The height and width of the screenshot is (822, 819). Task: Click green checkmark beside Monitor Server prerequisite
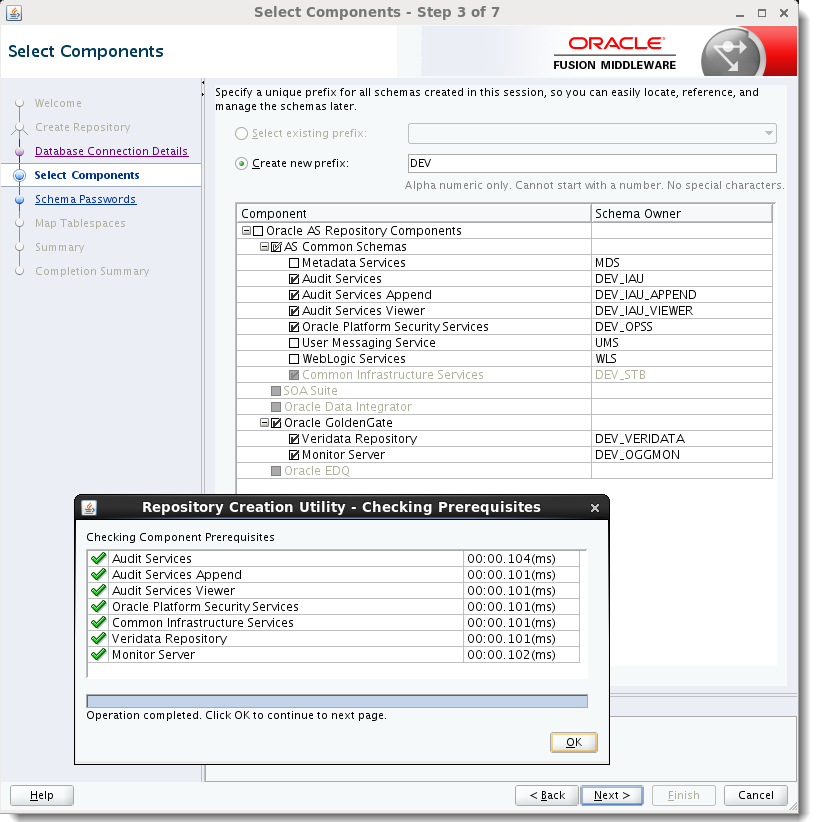pyautogui.click(x=99, y=654)
